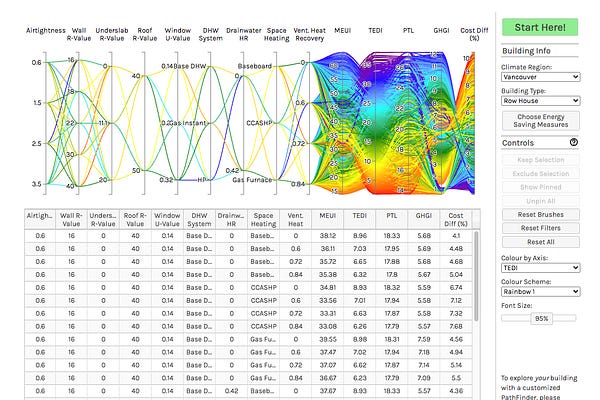Screen dimensions: 600x400
Task: Click the Reset All button
Action: click(x=540, y=242)
